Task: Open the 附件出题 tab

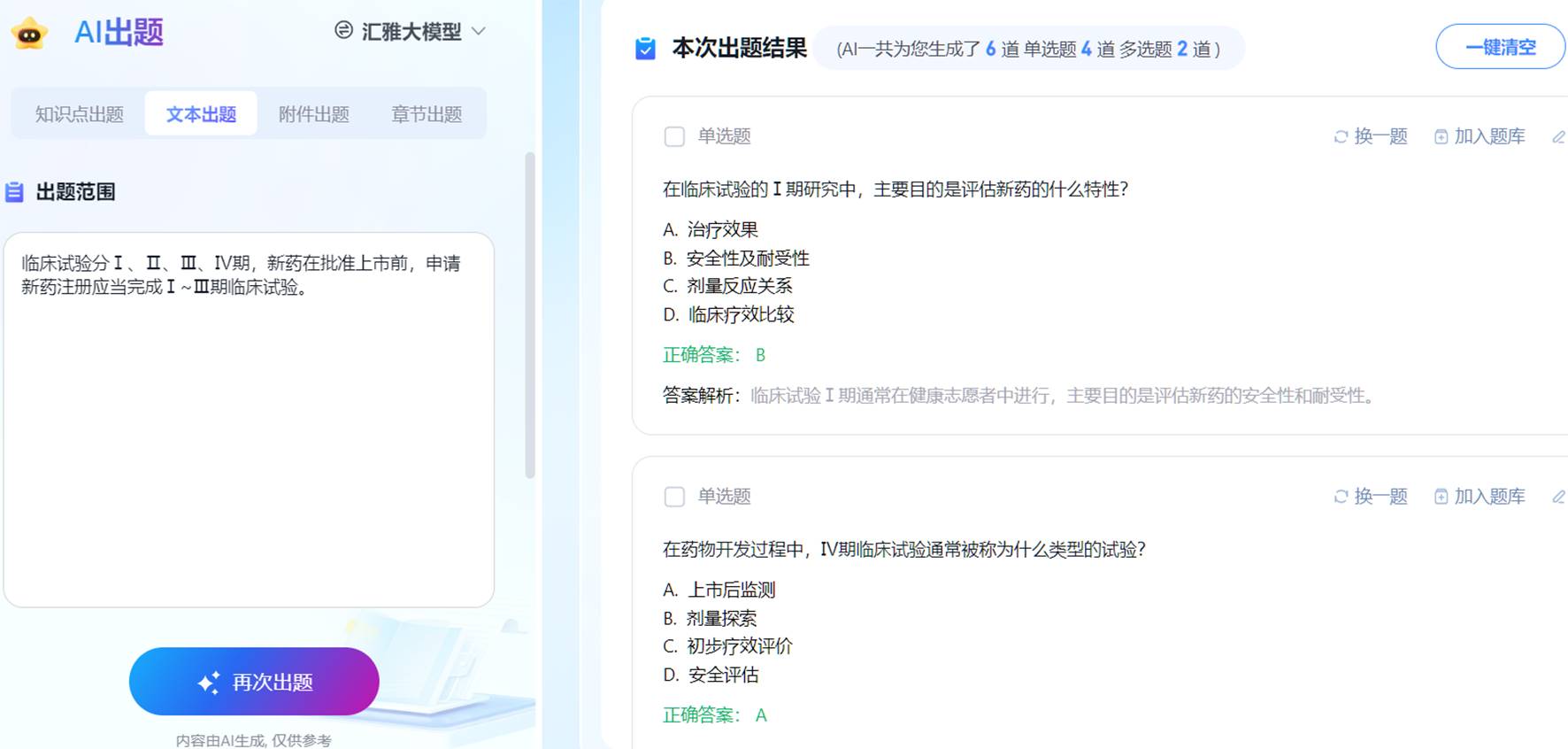Action: tap(313, 114)
